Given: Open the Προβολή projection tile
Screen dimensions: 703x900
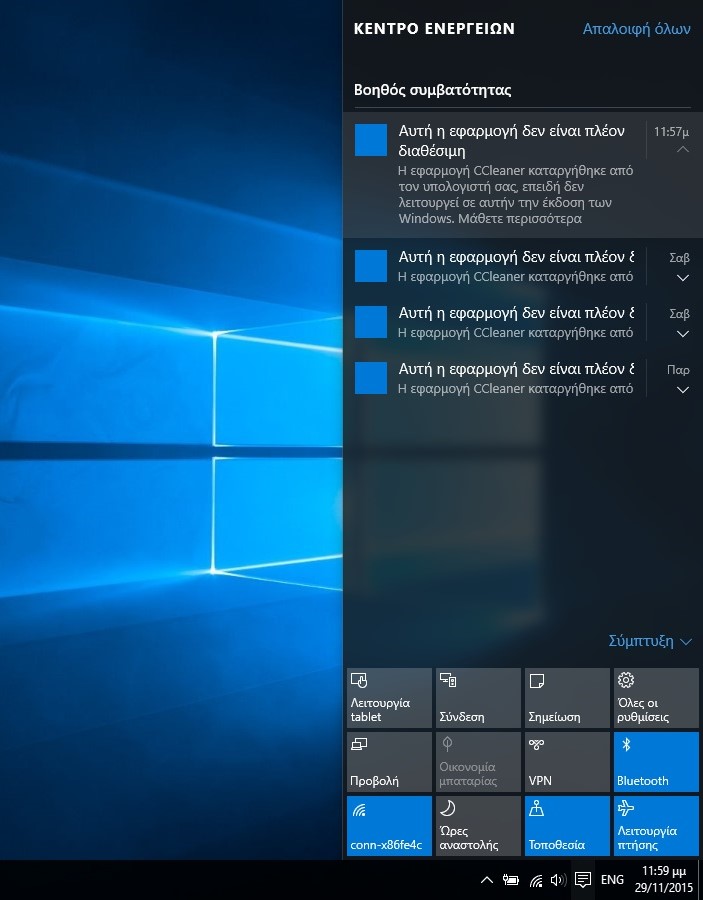Looking at the screenshot, I should (389, 762).
